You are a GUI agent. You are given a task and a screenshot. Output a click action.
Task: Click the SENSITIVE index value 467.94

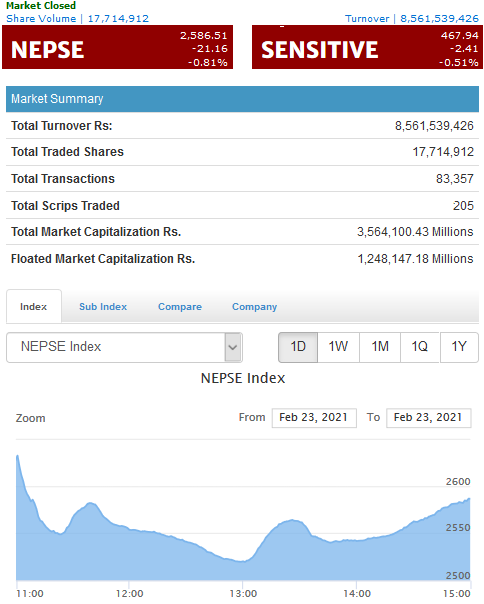459,36
